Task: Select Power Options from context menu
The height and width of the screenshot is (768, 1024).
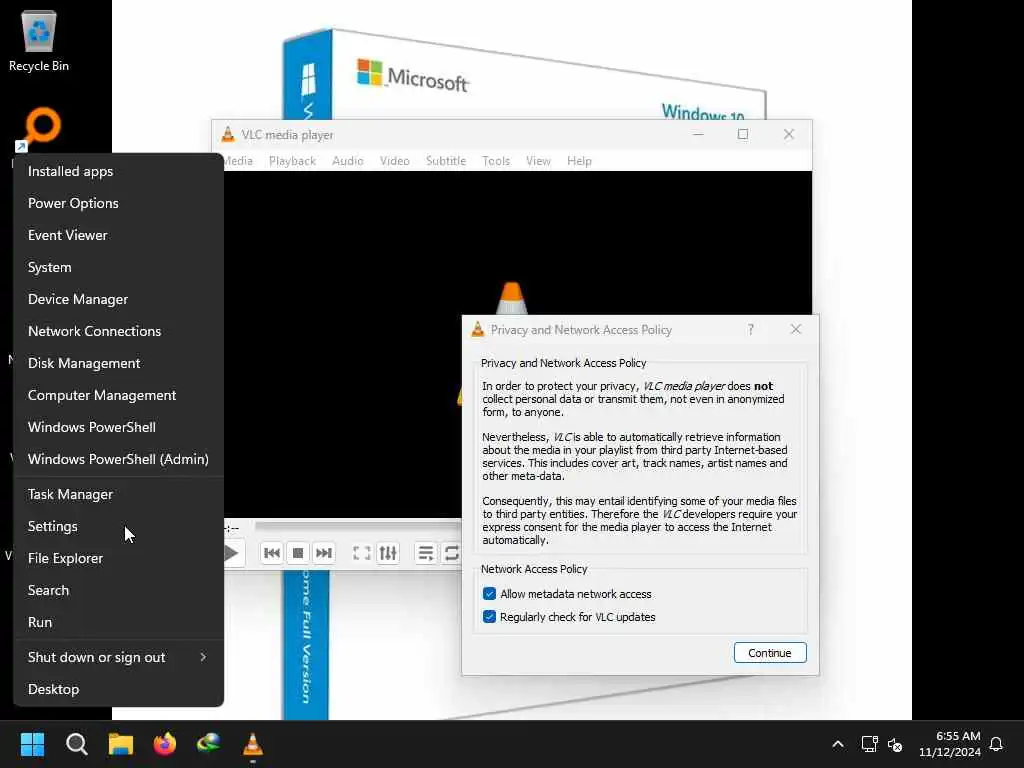Action: [118, 203]
